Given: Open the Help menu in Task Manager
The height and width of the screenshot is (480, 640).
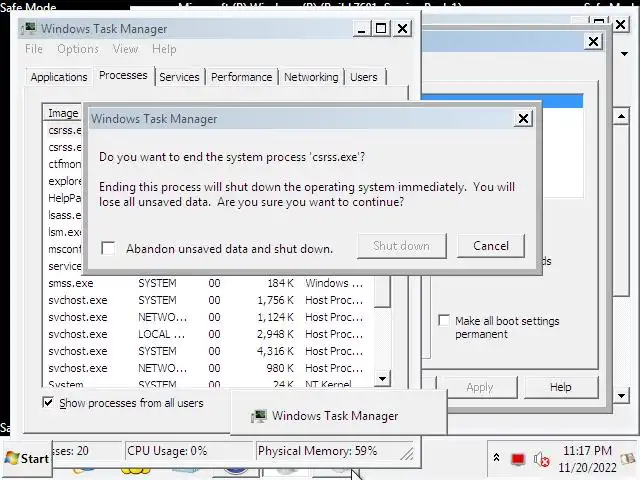Looking at the screenshot, I should (164, 49).
